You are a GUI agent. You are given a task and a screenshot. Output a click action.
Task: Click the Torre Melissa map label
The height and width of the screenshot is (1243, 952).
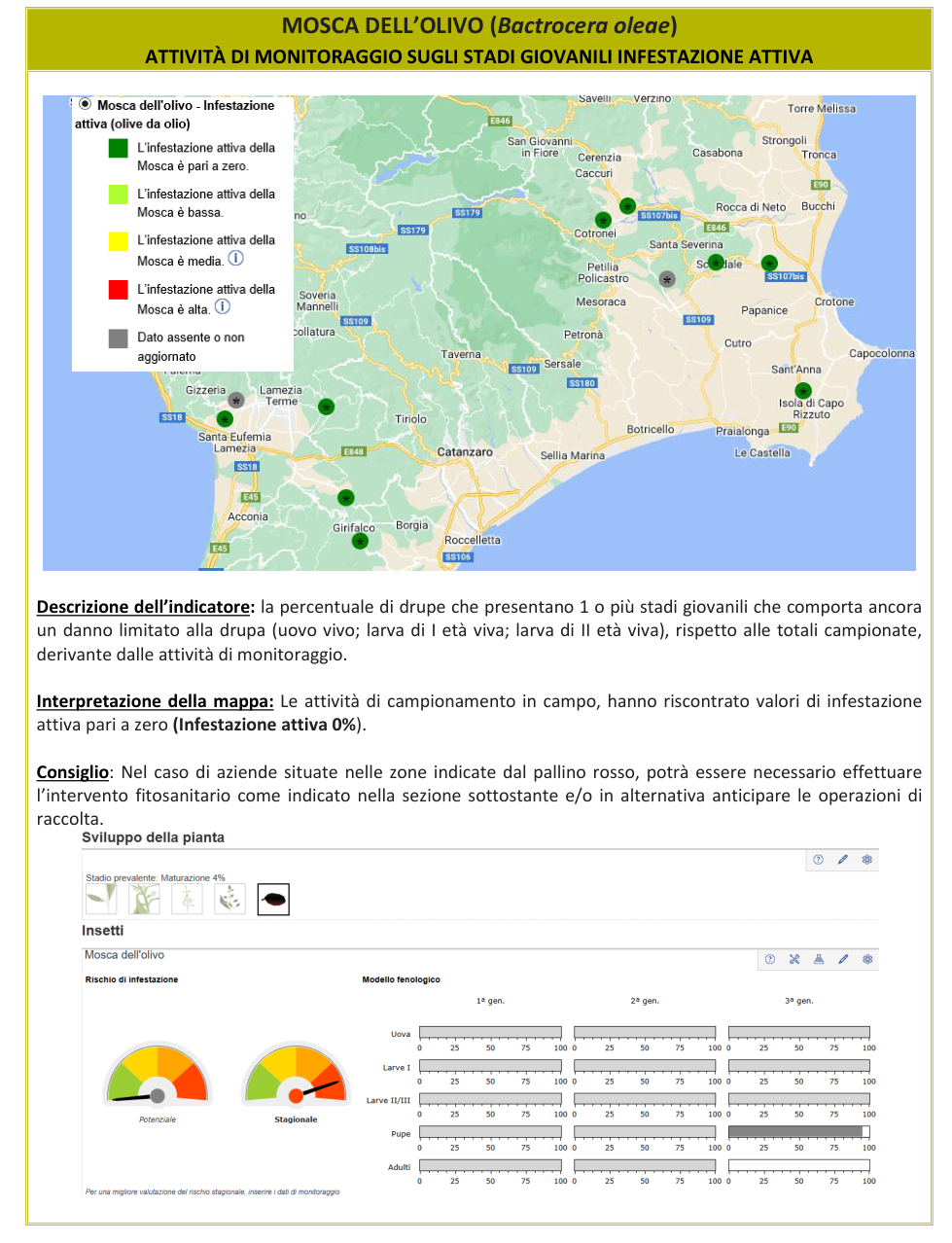pos(822,108)
